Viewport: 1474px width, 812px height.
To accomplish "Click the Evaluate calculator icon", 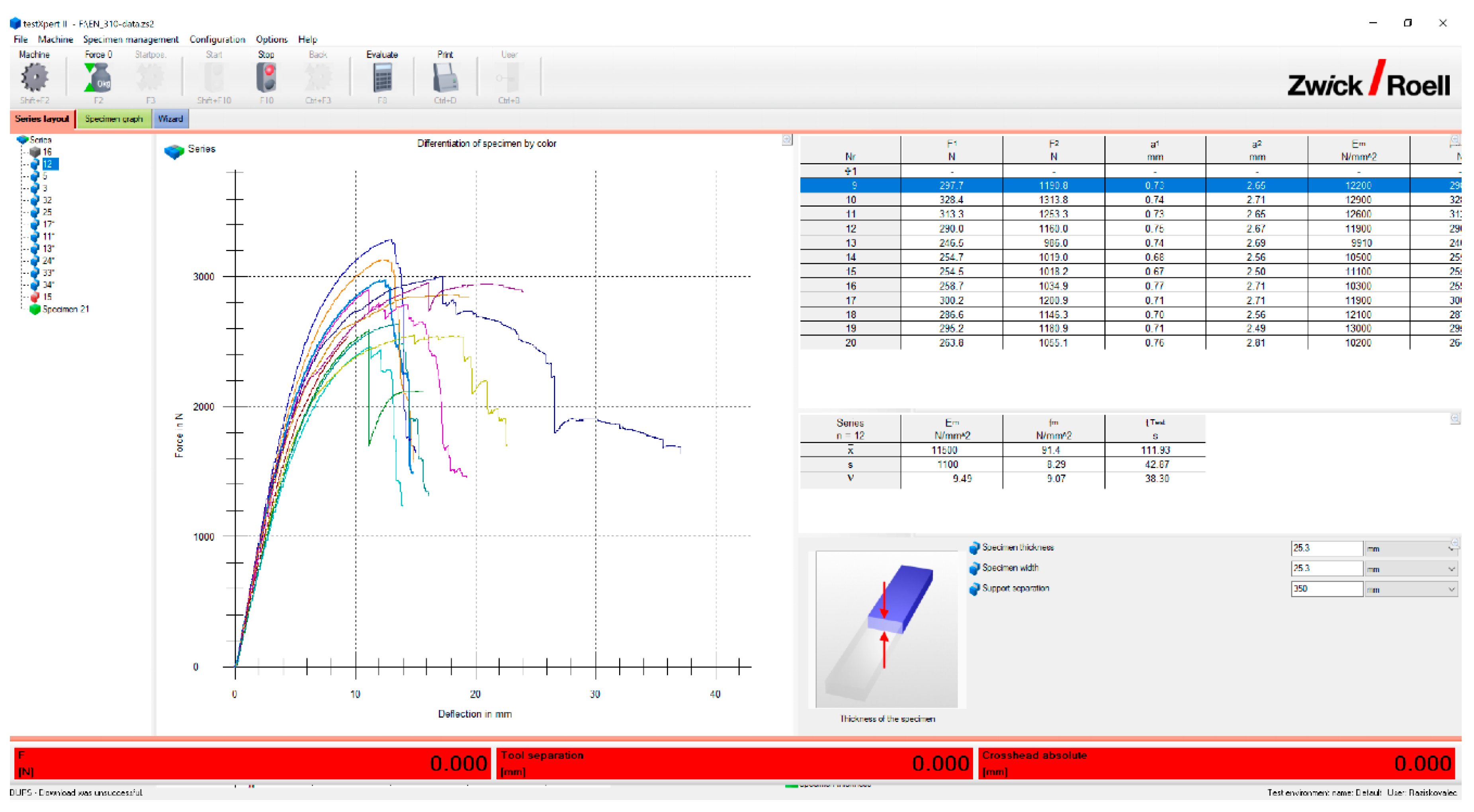I will pyautogui.click(x=382, y=77).
